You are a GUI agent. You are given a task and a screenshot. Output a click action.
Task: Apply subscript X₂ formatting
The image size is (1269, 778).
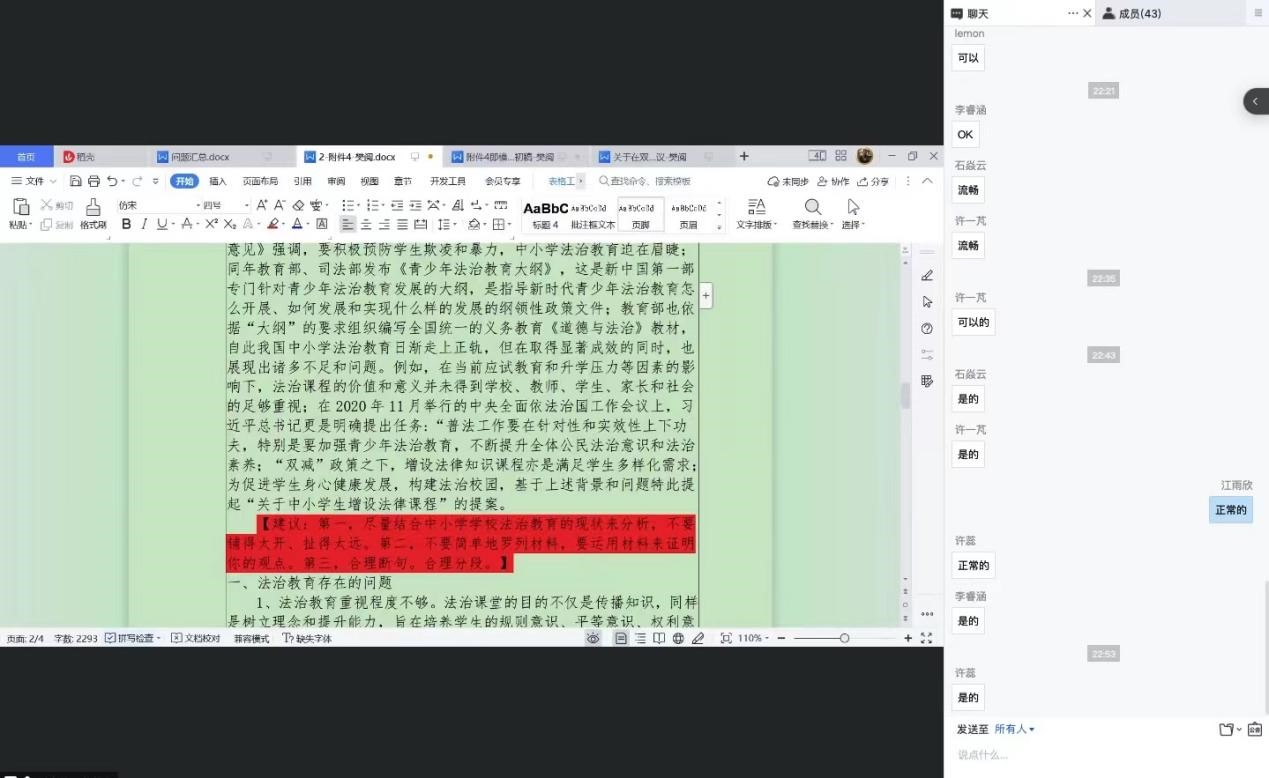pyautogui.click(x=230, y=224)
